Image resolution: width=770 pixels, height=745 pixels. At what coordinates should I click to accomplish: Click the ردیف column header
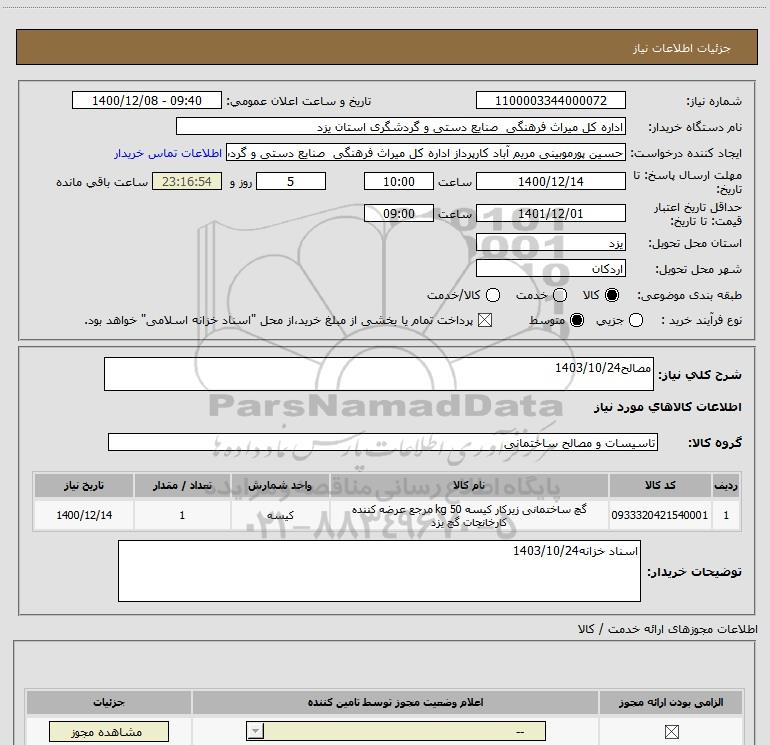point(726,485)
